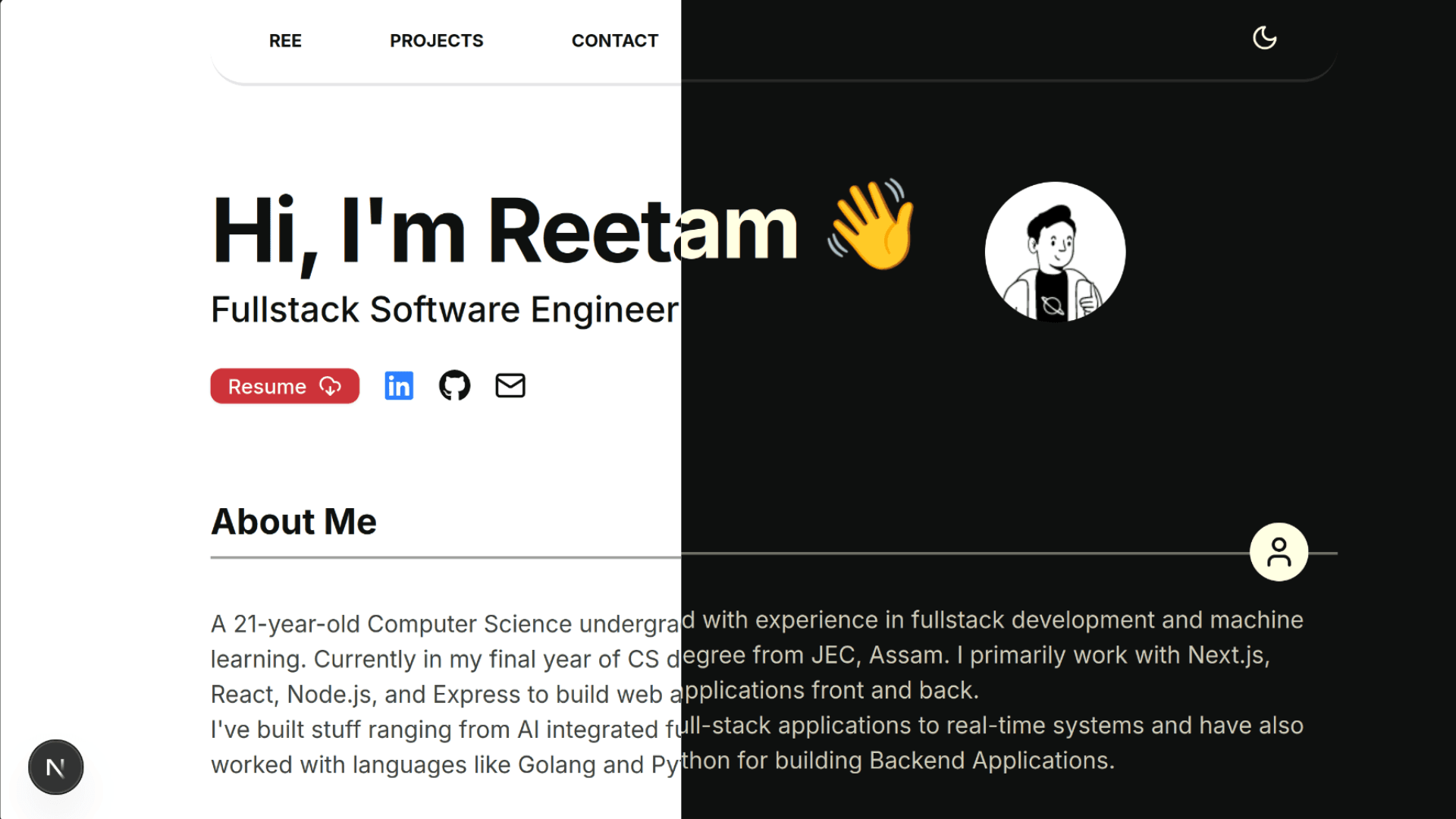The height and width of the screenshot is (819, 1456).
Task: Open the GitHub profile icon
Action: tap(454, 385)
